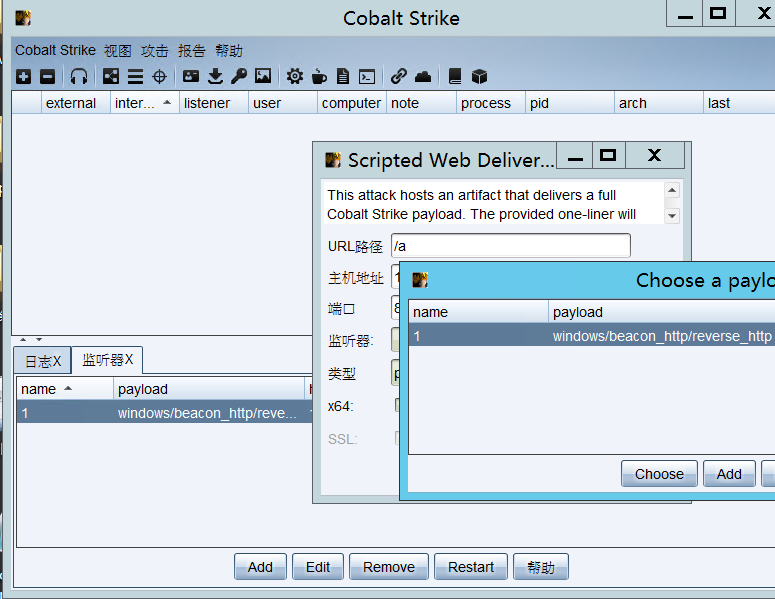Screen dimensions: 775x599
Task: Click payload header in Choose a payload dialog
Action: tap(661, 312)
